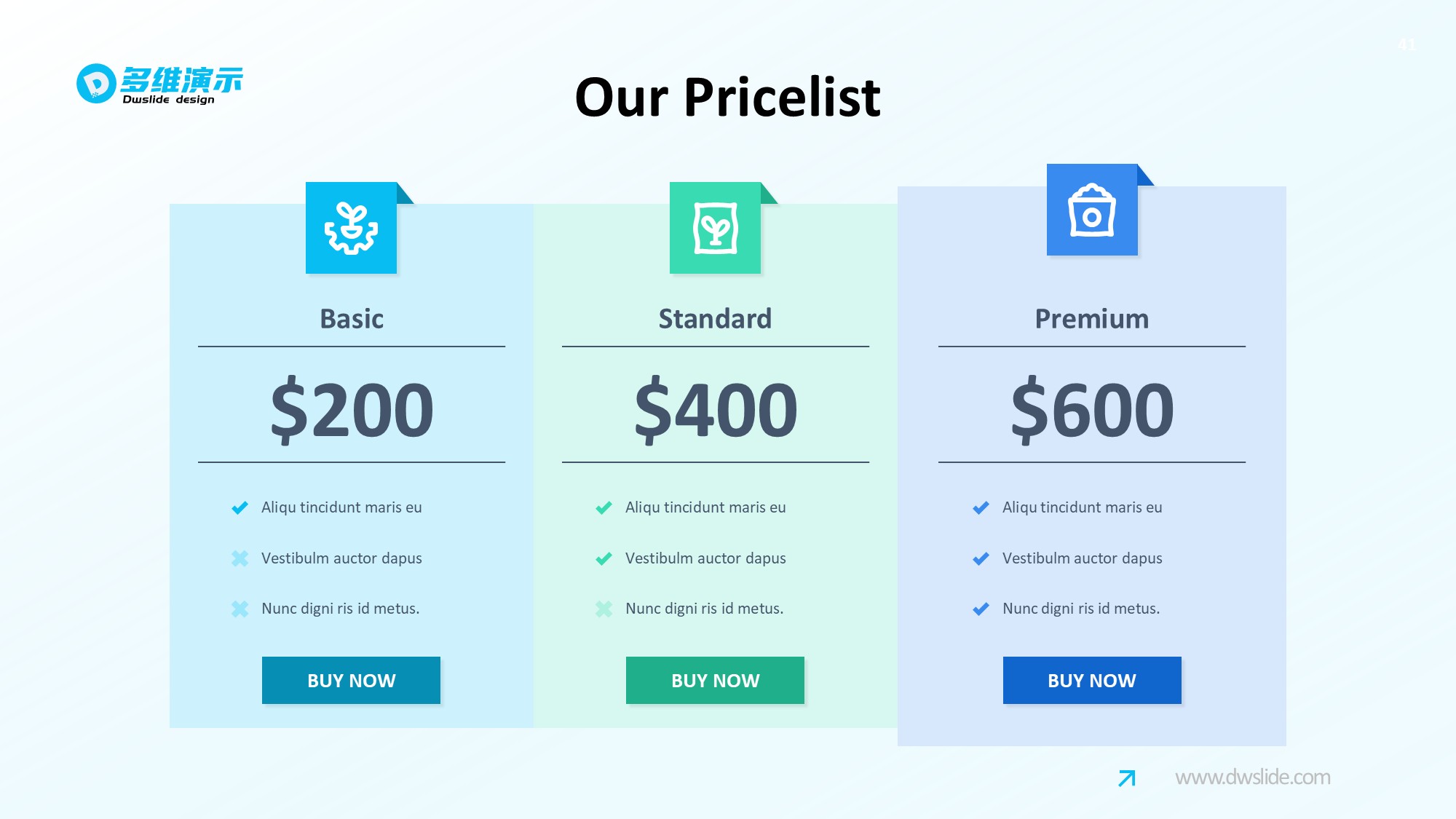Click the Standard plan seed-bag icon
1456x819 pixels.
click(x=715, y=228)
